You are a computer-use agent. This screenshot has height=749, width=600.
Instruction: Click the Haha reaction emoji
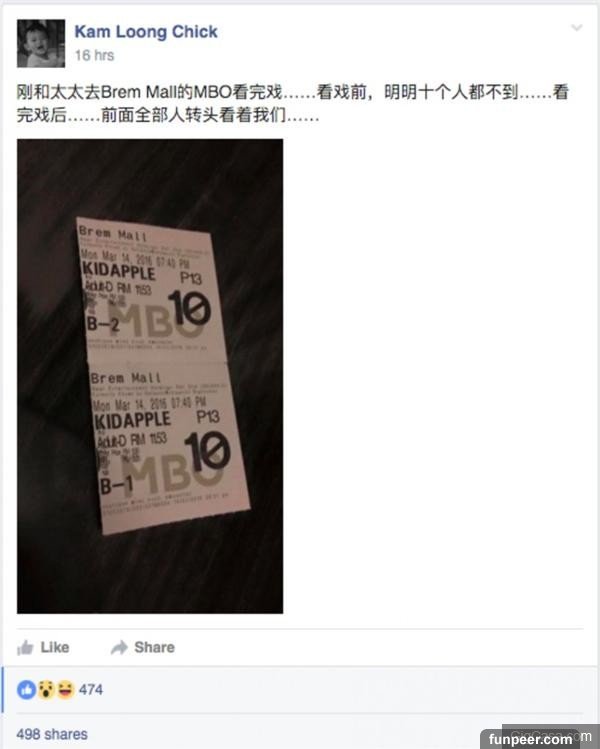(66, 690)
